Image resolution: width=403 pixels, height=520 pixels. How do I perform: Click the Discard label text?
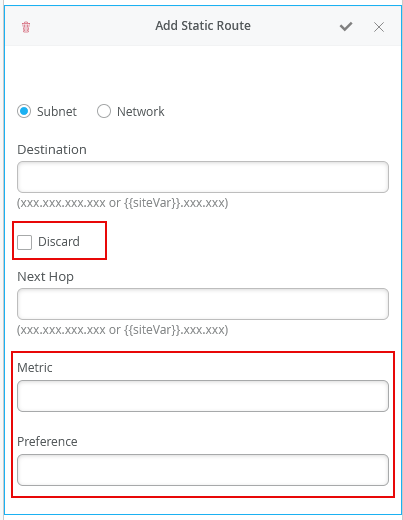pos(59,242)
